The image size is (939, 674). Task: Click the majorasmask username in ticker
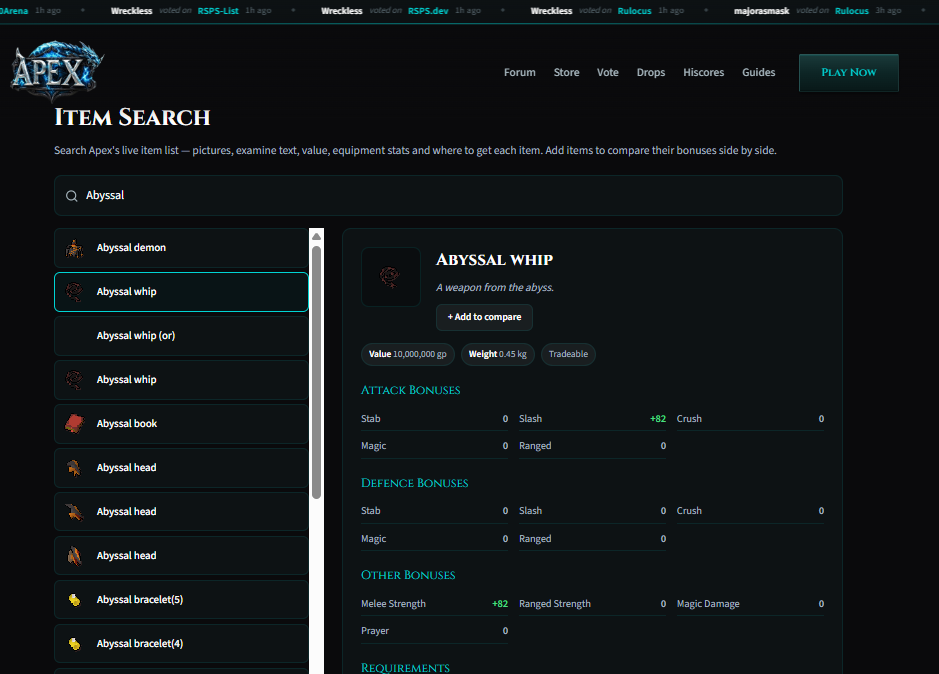point(761,11)
